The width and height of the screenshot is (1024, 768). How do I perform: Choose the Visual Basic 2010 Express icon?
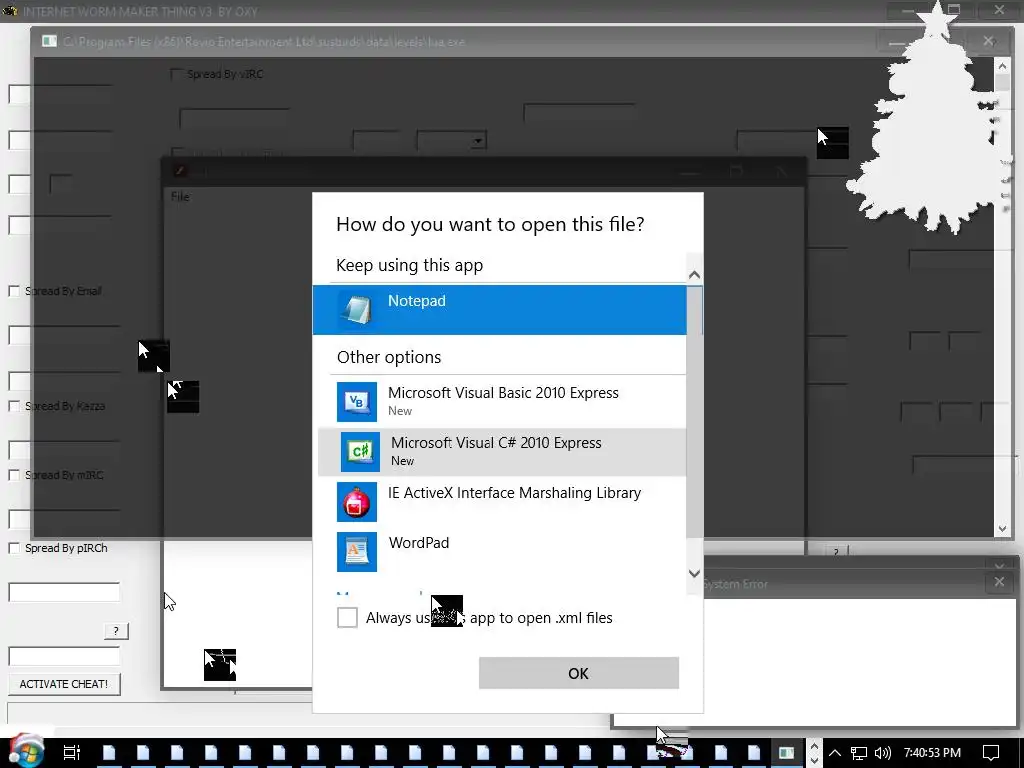[x=357, y=402]
